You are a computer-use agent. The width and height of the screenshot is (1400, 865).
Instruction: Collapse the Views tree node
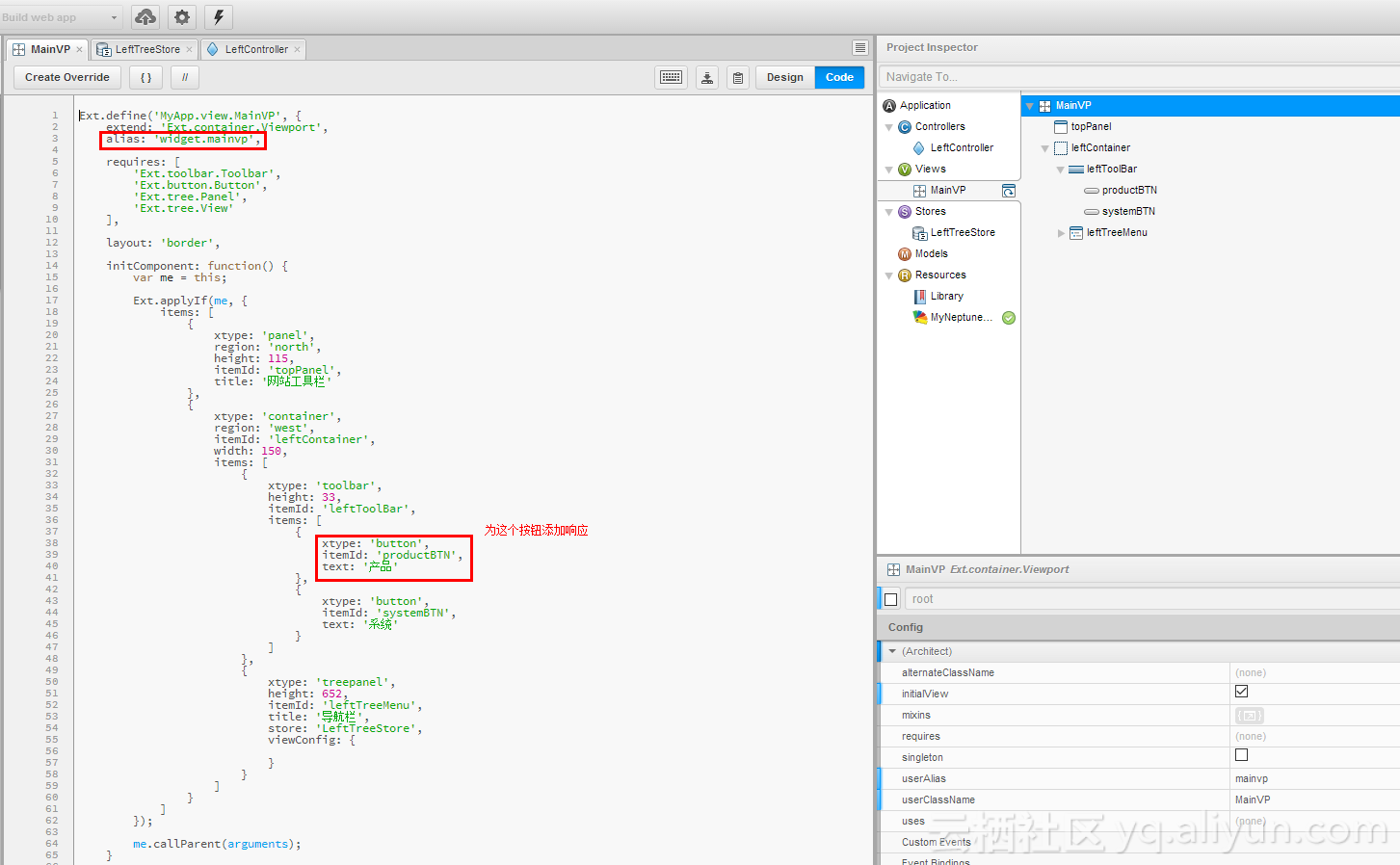888,170
